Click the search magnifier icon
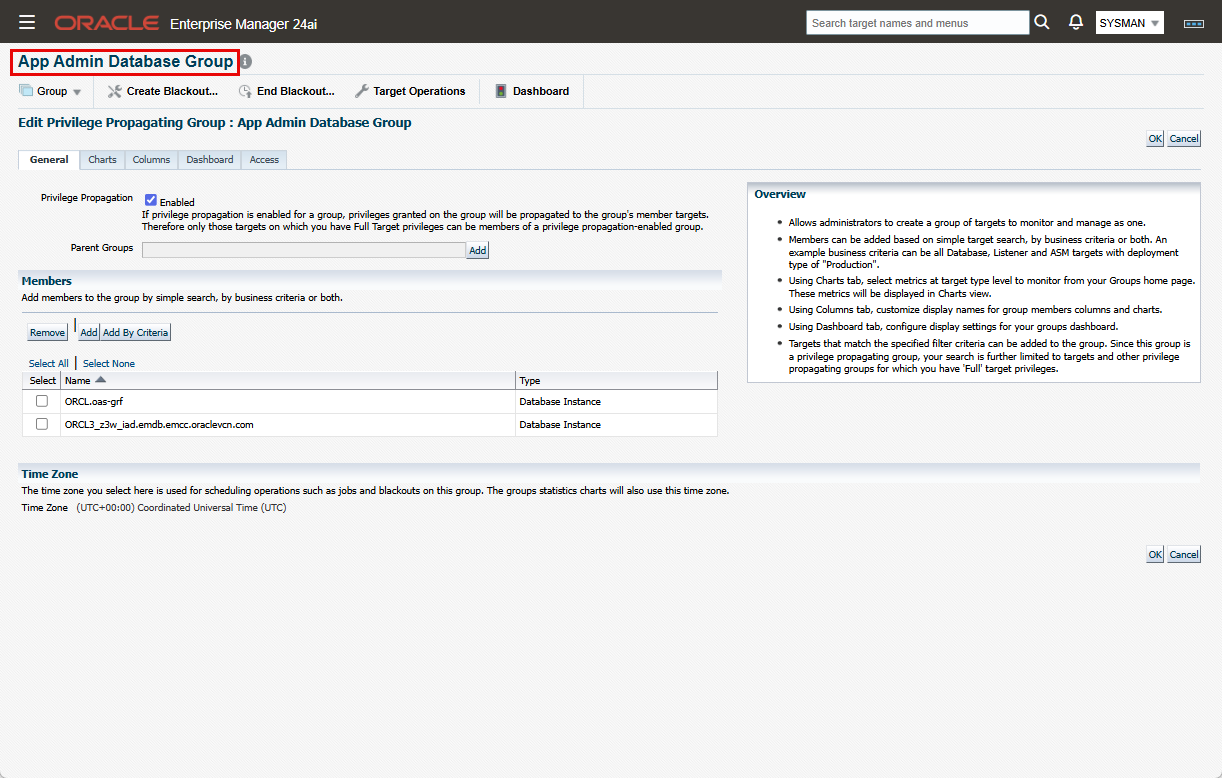 click(1042, 21)
